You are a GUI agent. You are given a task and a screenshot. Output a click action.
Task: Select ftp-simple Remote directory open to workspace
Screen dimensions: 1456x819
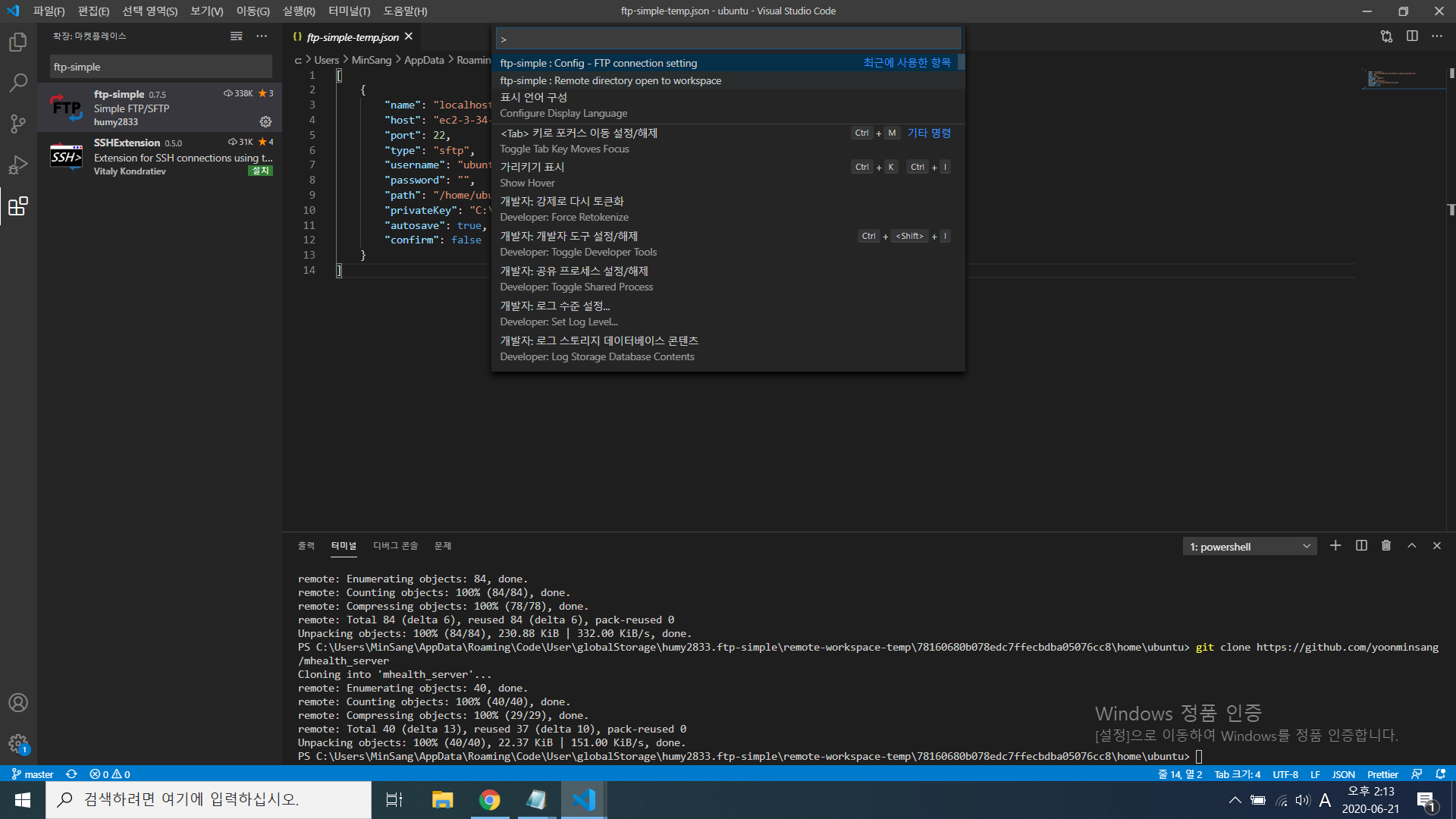(610, 80)
